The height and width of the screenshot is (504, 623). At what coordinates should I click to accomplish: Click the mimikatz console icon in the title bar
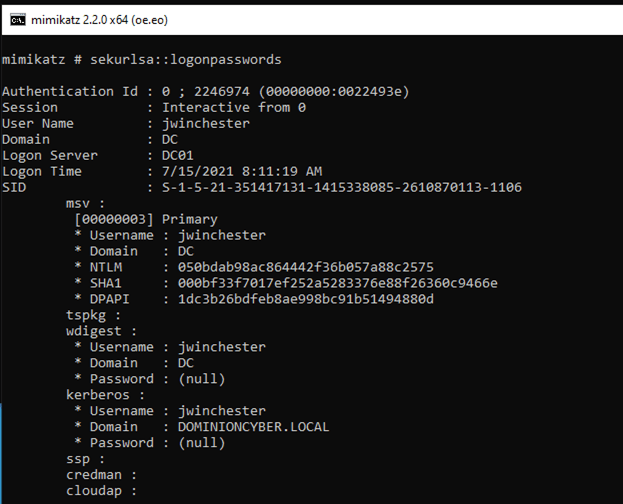click(x=15, y=17)
